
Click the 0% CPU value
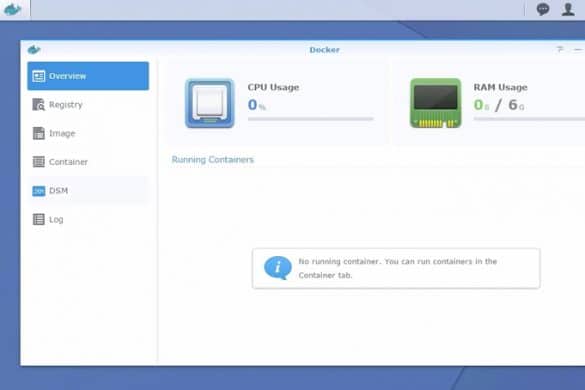257,105
